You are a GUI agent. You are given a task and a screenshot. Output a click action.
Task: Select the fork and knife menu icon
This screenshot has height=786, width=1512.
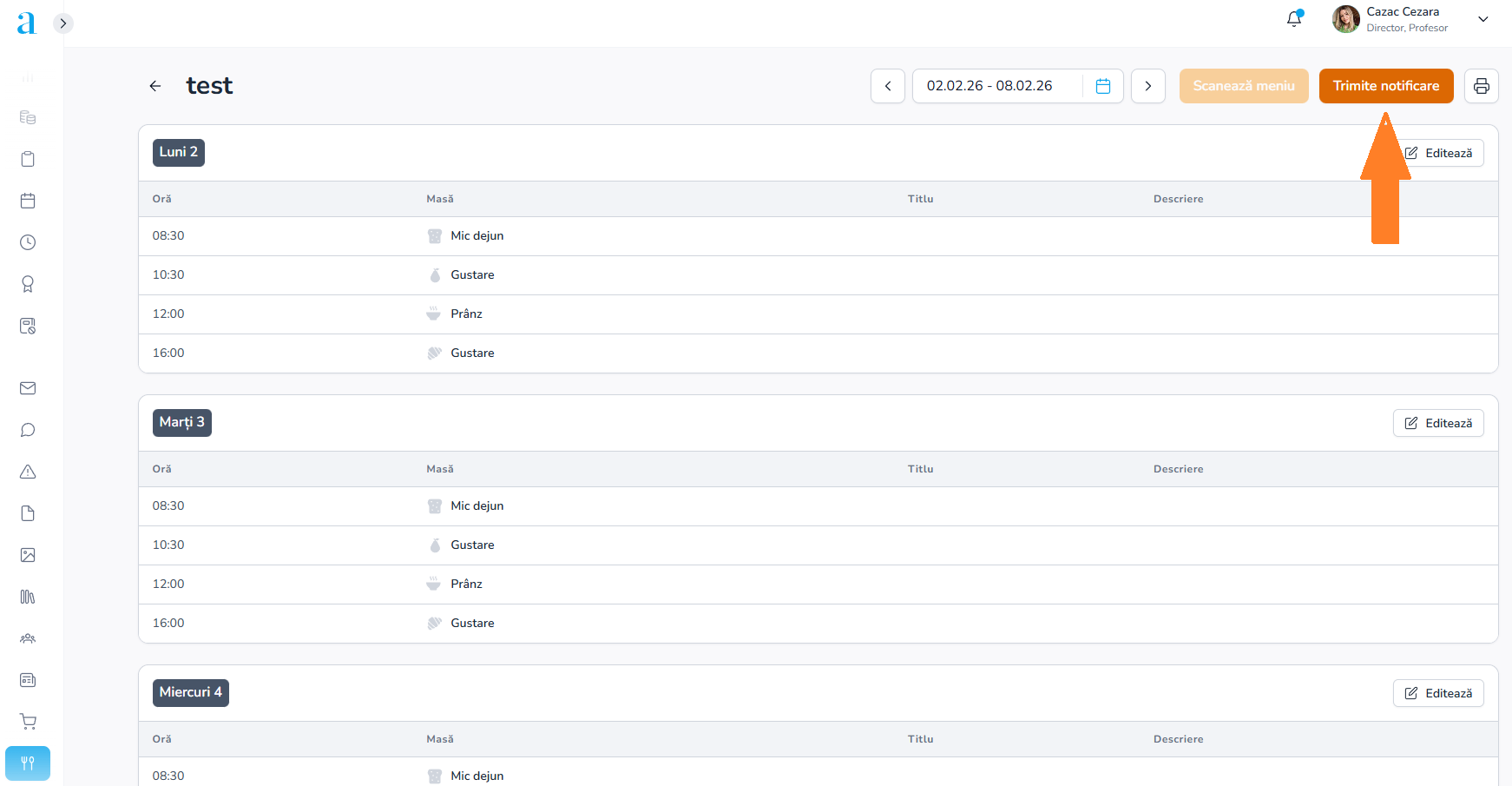click(x=28, y=763)
